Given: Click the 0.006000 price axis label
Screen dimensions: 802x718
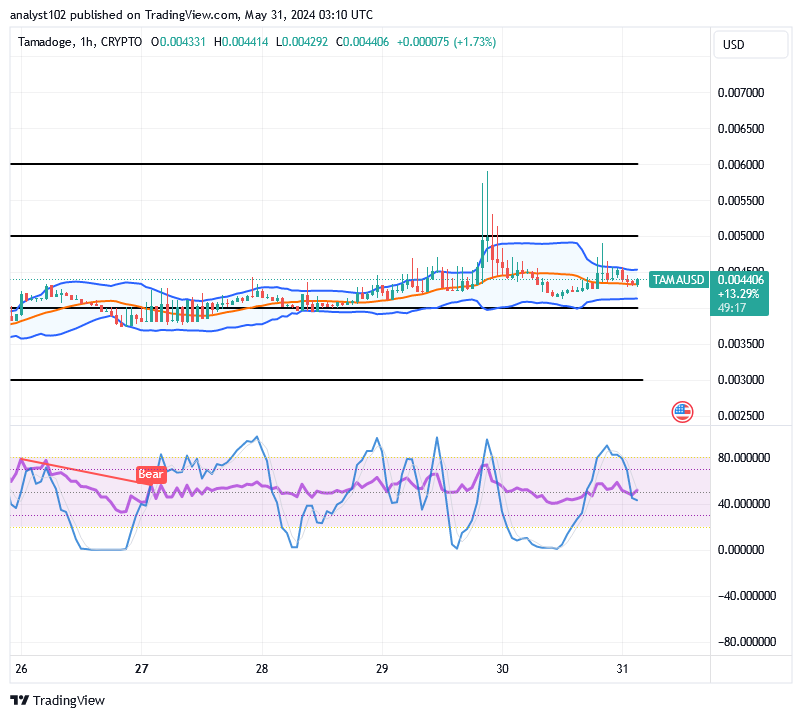Looking at the screenshot, I should click(741, 165).
